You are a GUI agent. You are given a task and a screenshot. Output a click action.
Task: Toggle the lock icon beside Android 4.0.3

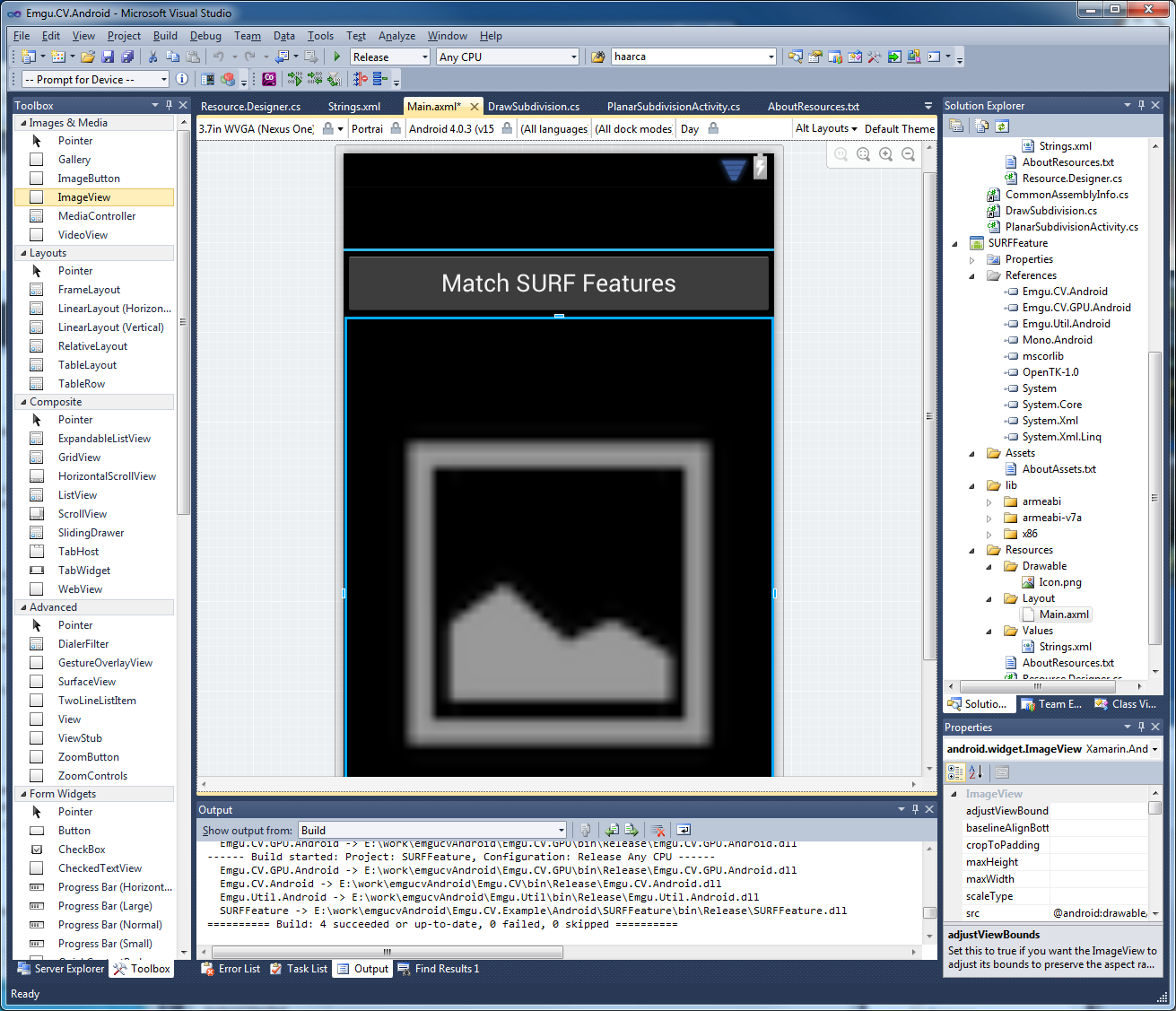point(507,128)
